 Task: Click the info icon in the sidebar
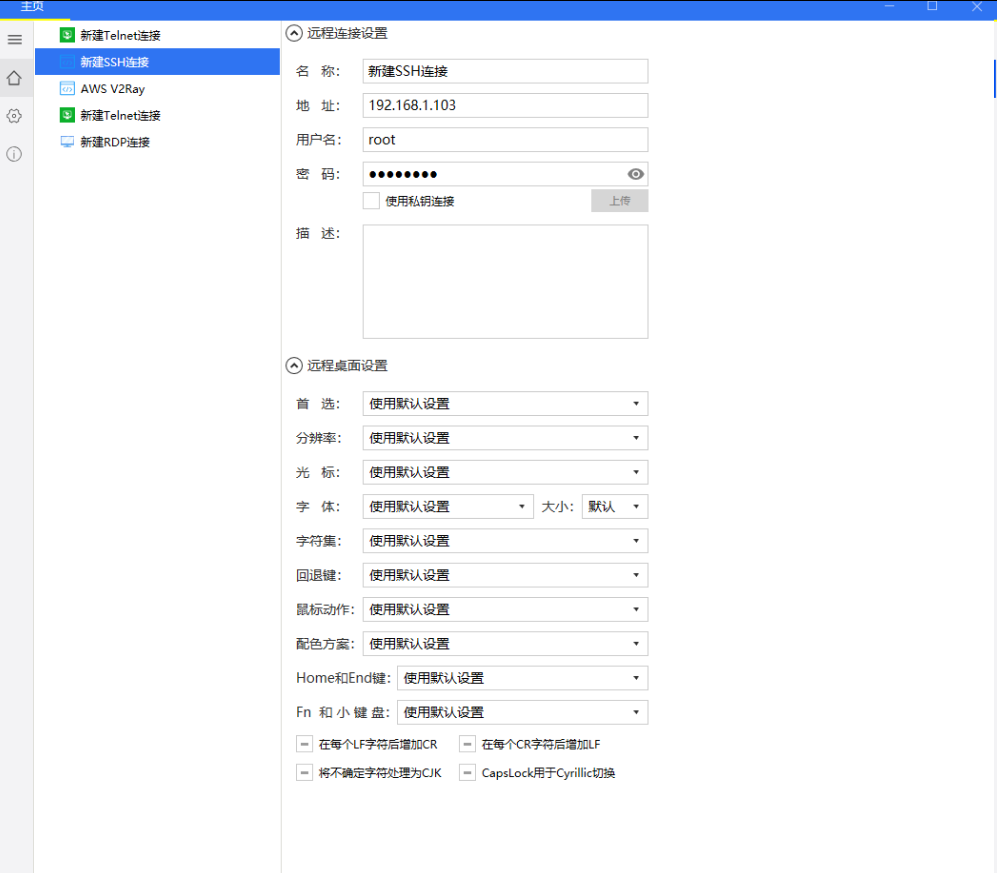14,154
